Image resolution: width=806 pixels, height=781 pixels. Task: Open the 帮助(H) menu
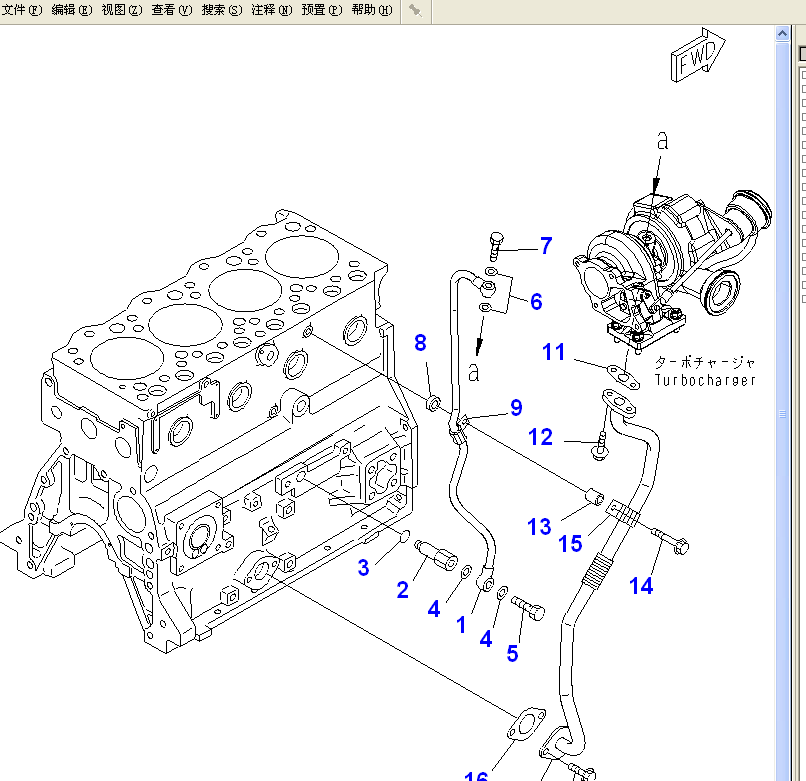[372, 10]
